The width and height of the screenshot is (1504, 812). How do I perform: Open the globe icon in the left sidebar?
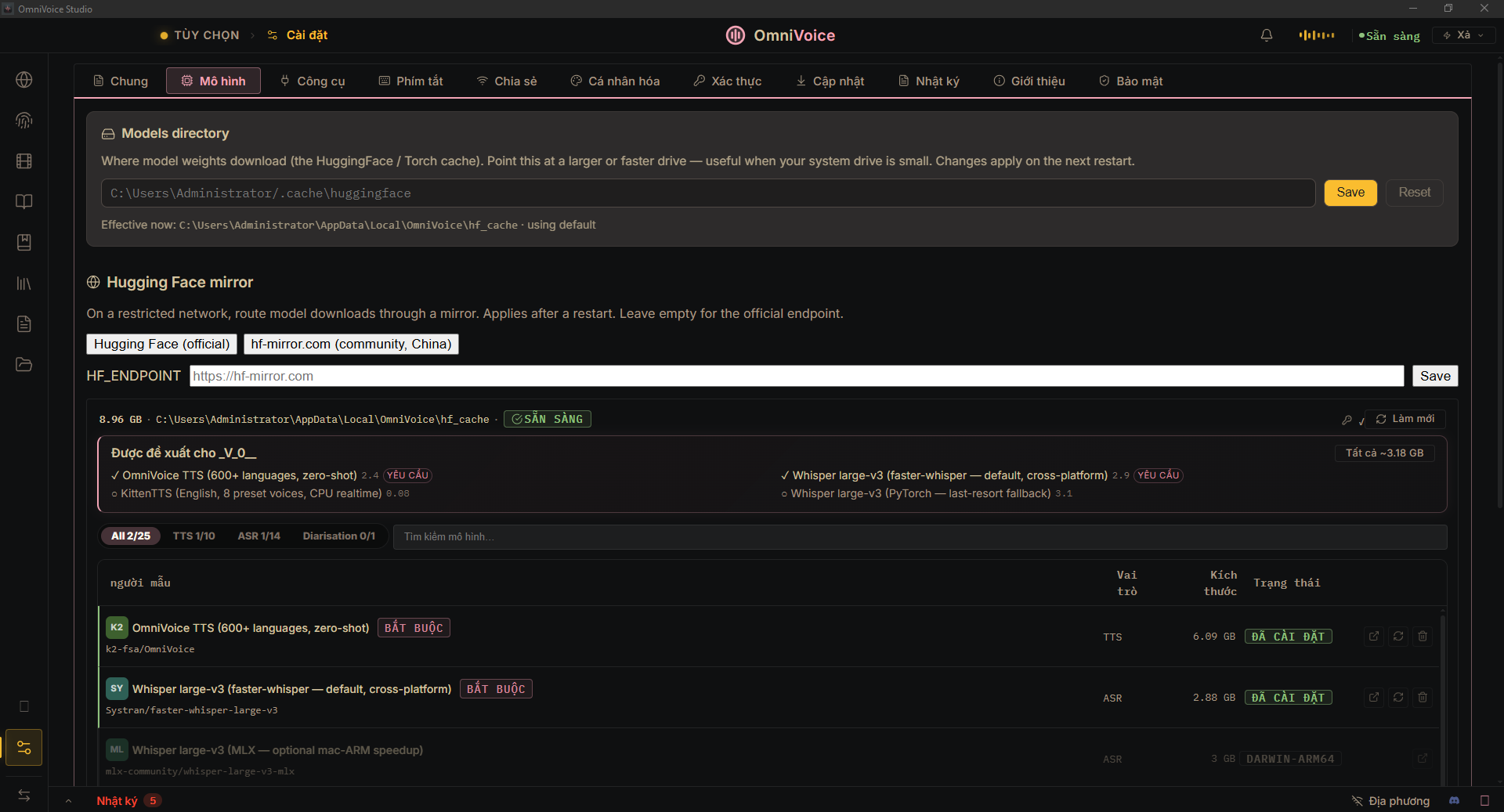24,80
